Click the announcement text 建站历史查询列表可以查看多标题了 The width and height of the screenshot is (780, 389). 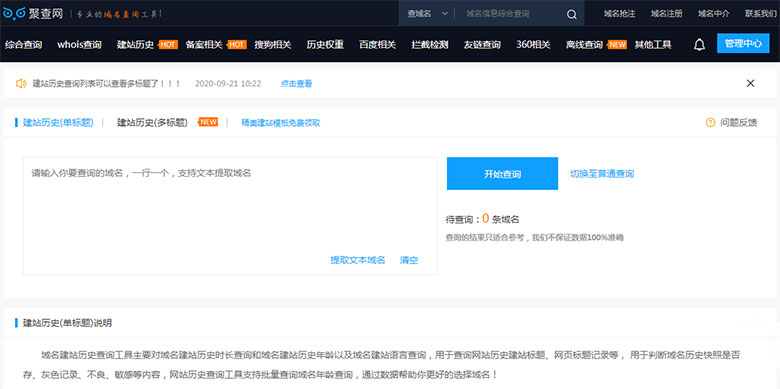pos(107,84)
